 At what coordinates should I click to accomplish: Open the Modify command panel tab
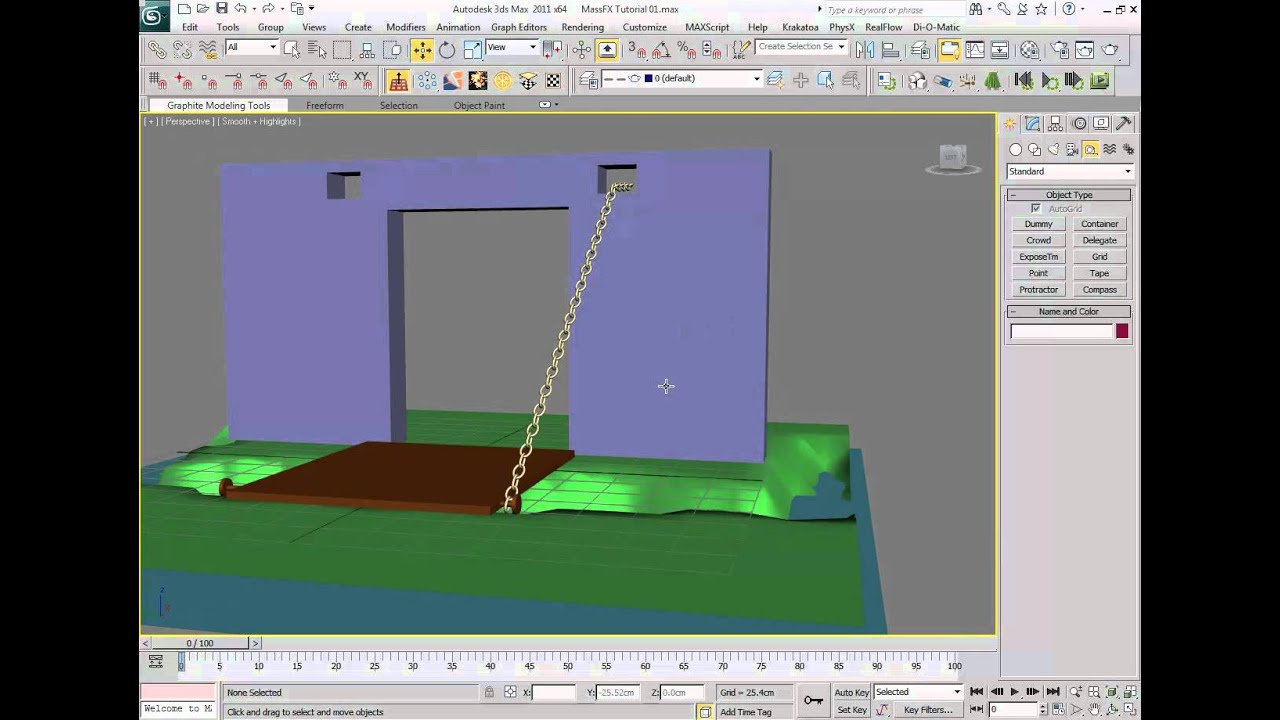pos(1033,124)
